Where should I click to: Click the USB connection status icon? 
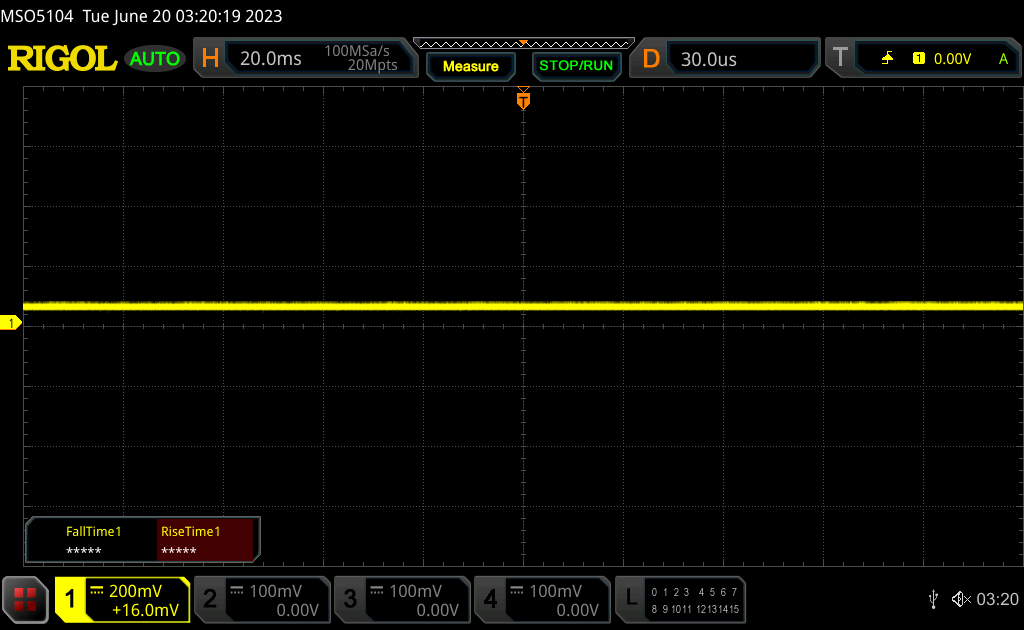pos(933,599)
